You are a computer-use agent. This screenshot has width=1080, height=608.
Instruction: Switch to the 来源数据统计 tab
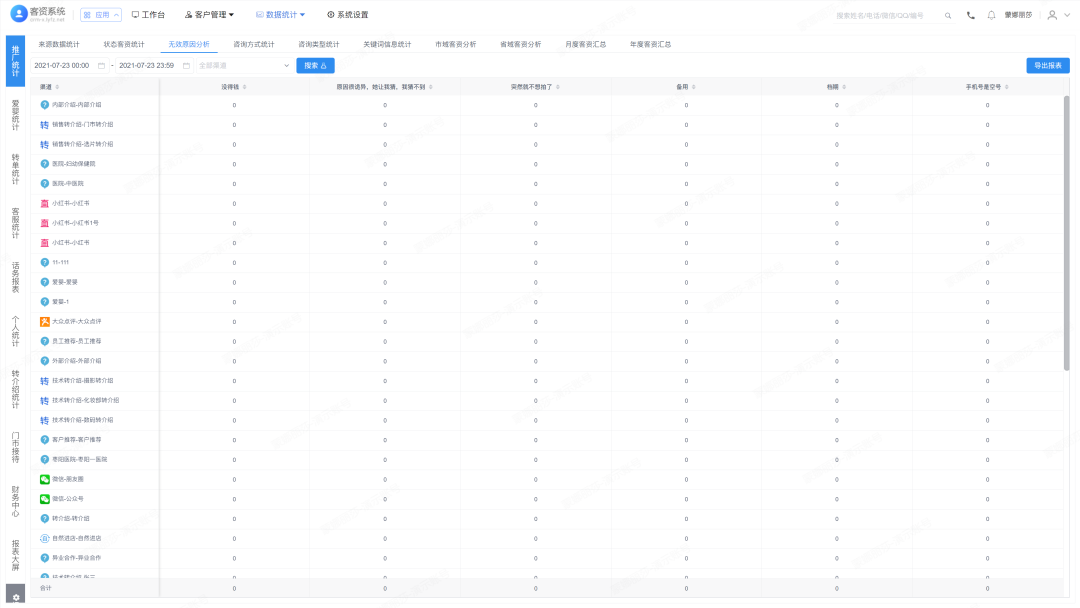[59, 44]
